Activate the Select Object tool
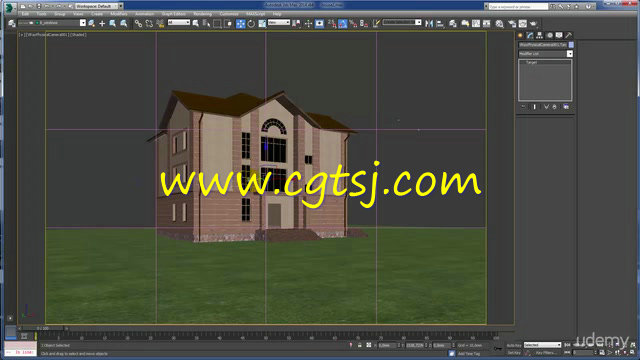The image size is (640, 360). [x=196, y=24]
